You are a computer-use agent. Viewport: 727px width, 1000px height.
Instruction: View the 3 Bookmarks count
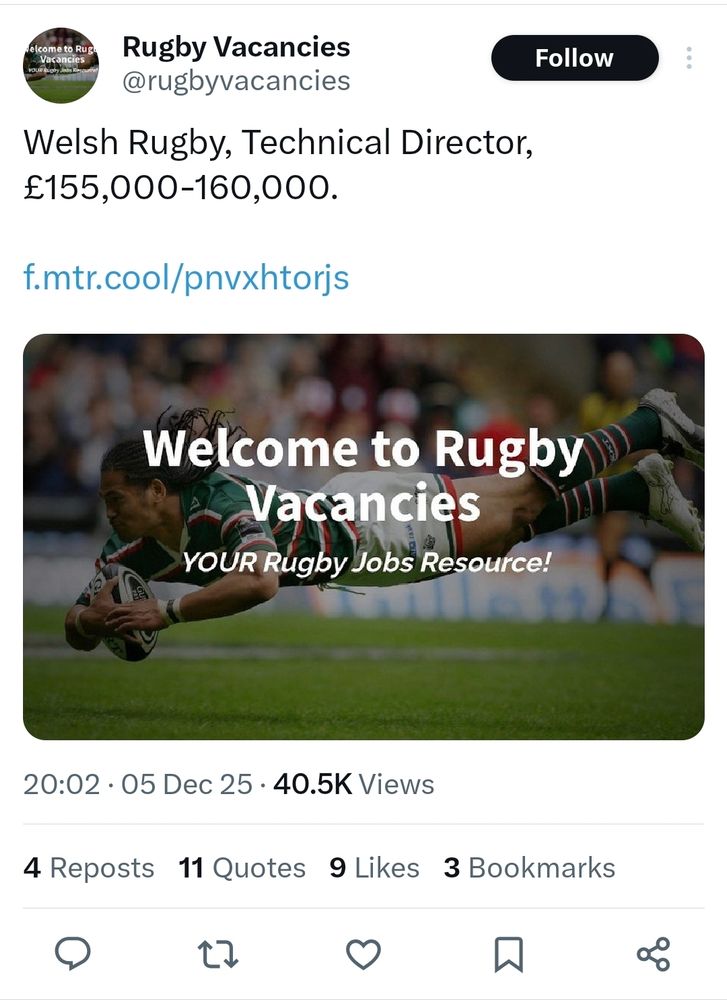[x=529, y=867]
